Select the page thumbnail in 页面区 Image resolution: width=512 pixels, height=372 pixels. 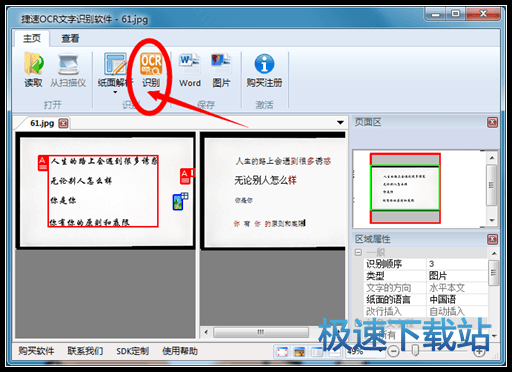405,188
